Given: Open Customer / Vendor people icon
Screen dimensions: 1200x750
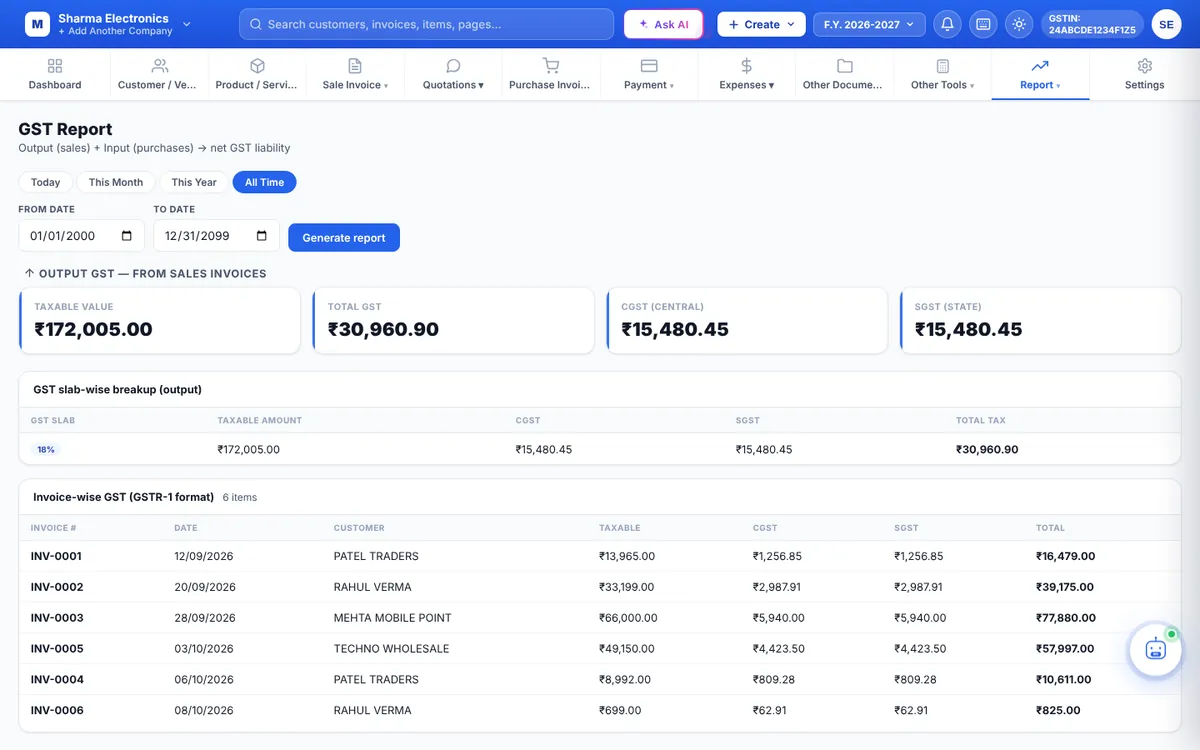Looking at the screenshot, I should coord(160,66).
